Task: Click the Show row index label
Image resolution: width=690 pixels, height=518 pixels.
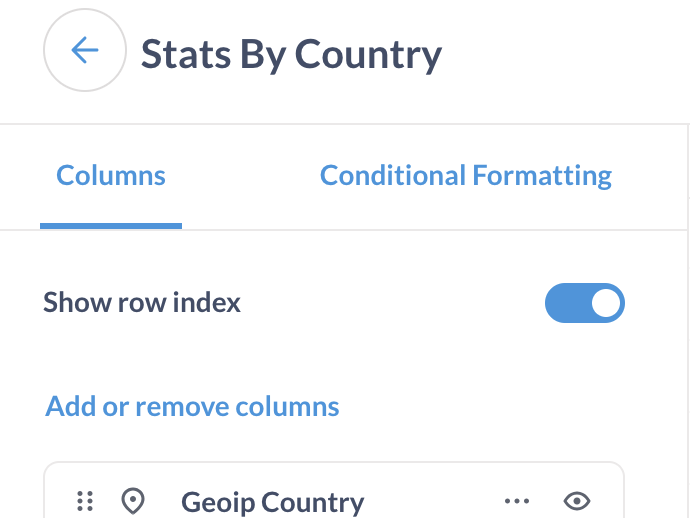Action: [142, 302]
